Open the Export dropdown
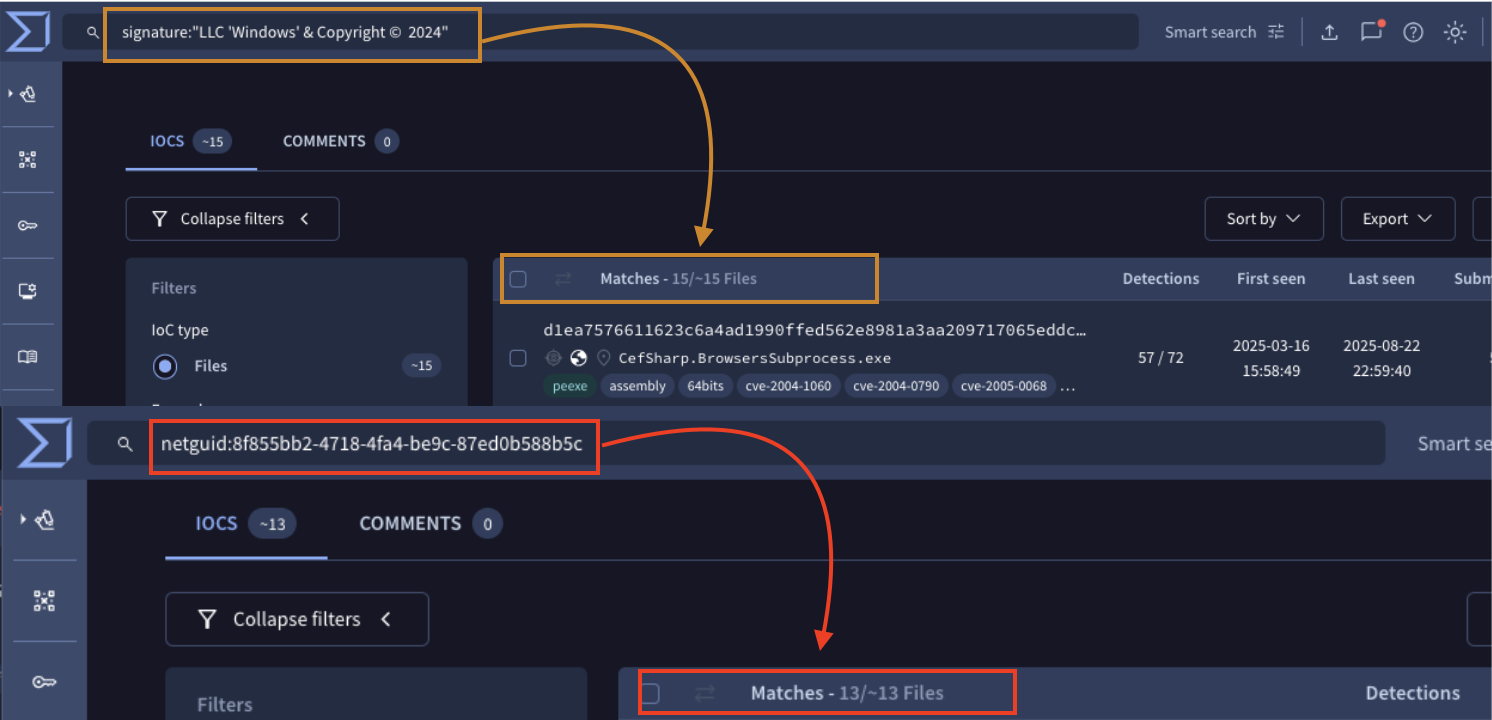 pyautogui.click(x=1398, y=219)
